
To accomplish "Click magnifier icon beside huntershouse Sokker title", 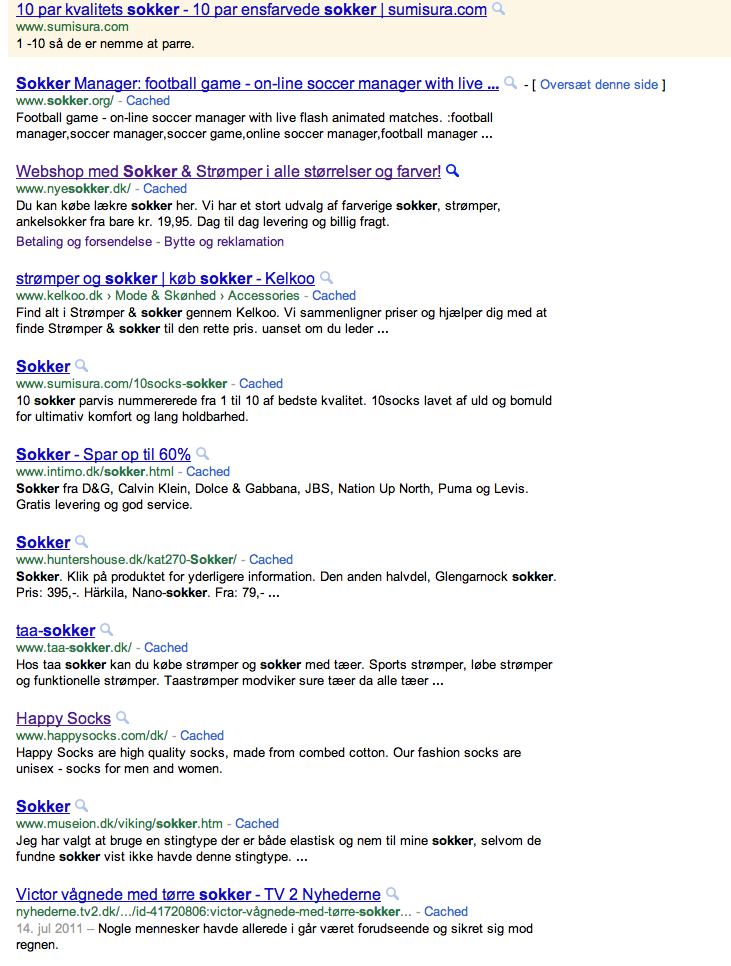I will click(81, 542).
